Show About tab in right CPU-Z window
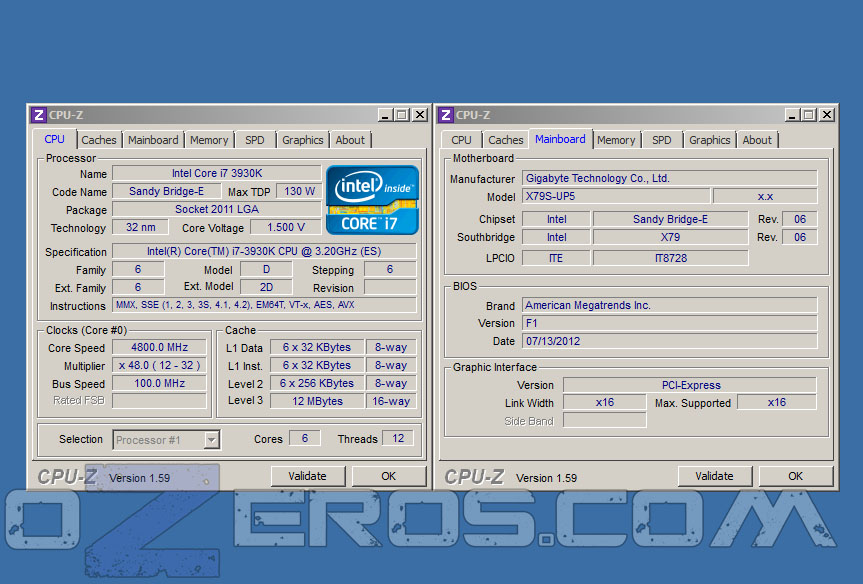The height and width of the screenshot is (584, 863). 757,140
